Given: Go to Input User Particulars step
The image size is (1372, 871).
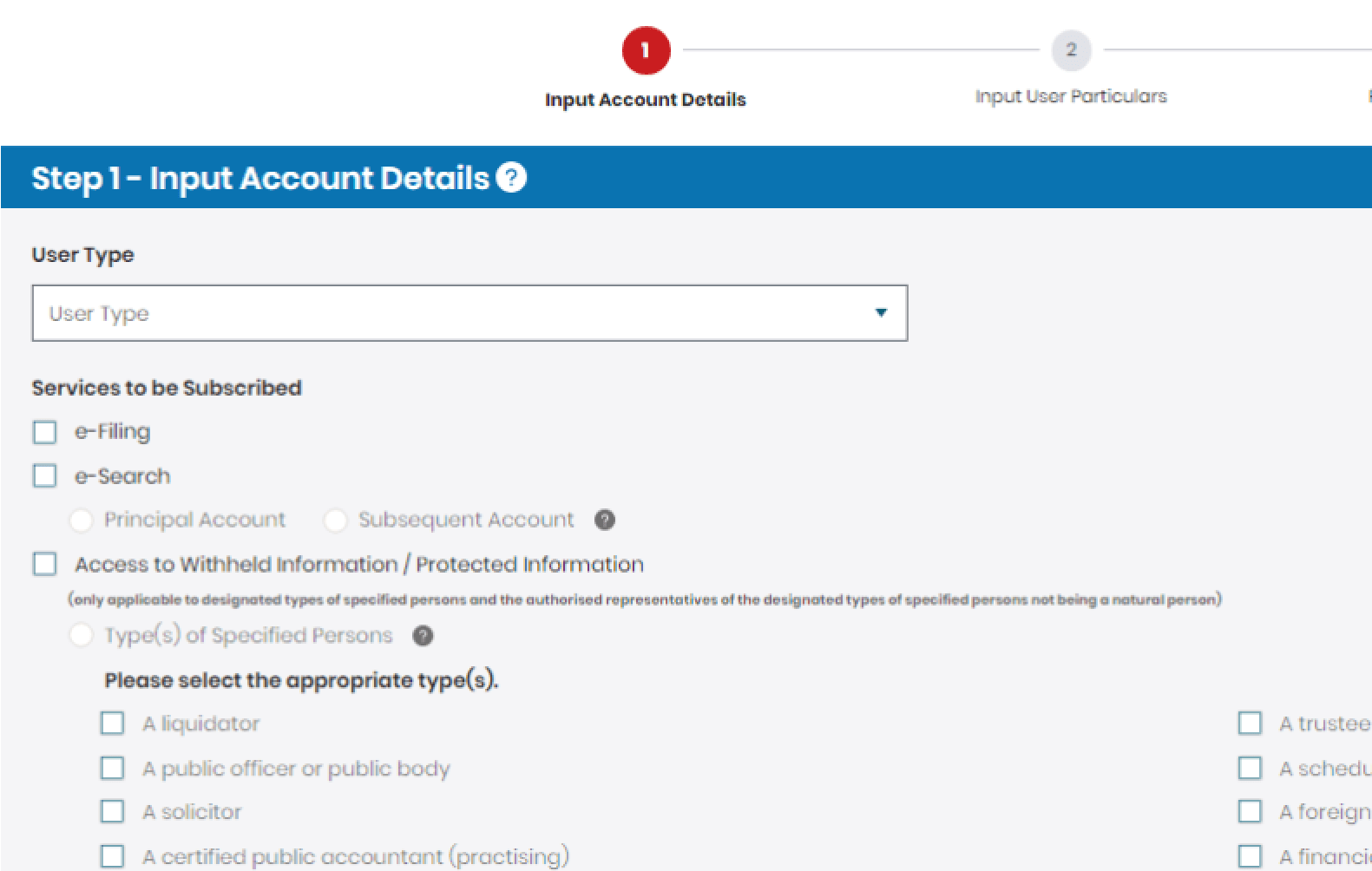Looking at the screenshot, I should (1071, 96).
